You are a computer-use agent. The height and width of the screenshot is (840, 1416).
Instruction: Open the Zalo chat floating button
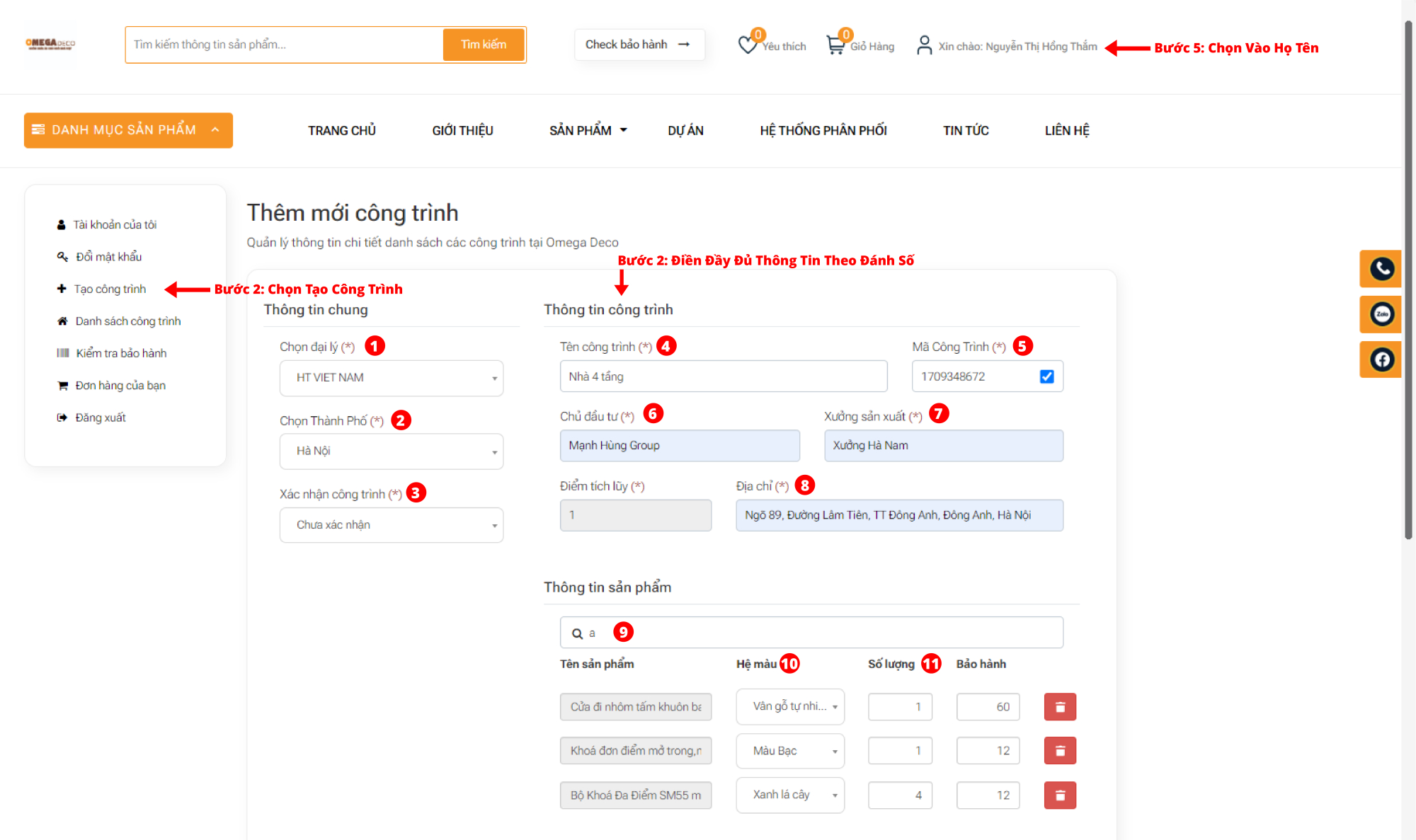(1381, 314)
